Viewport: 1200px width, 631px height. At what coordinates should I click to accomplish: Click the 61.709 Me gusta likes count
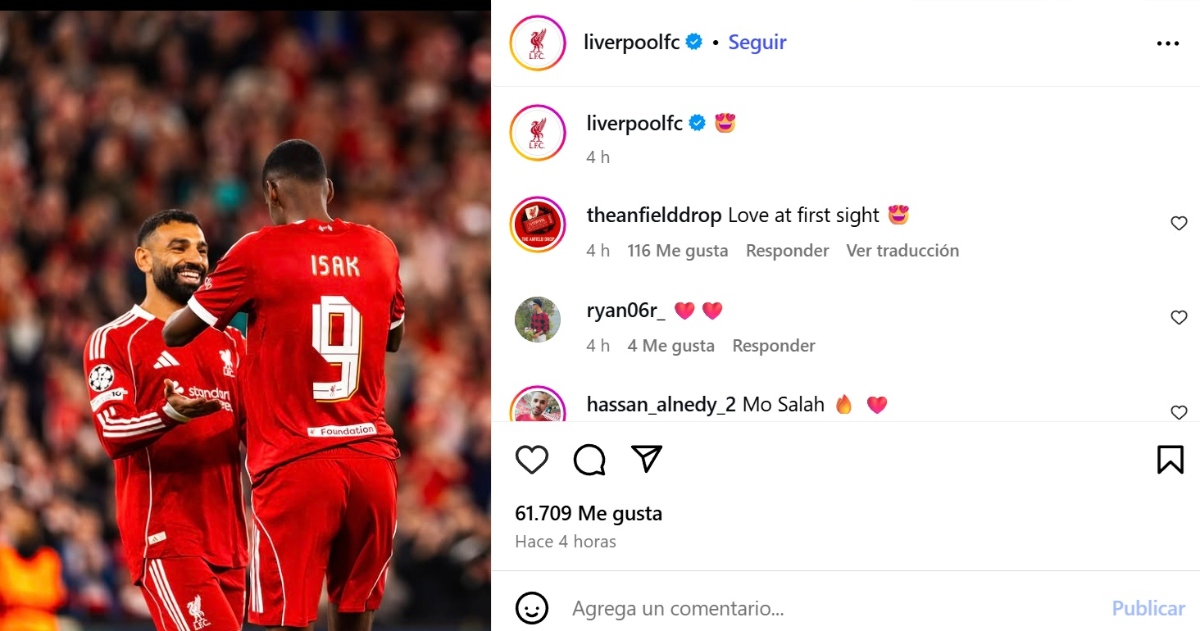589,513
